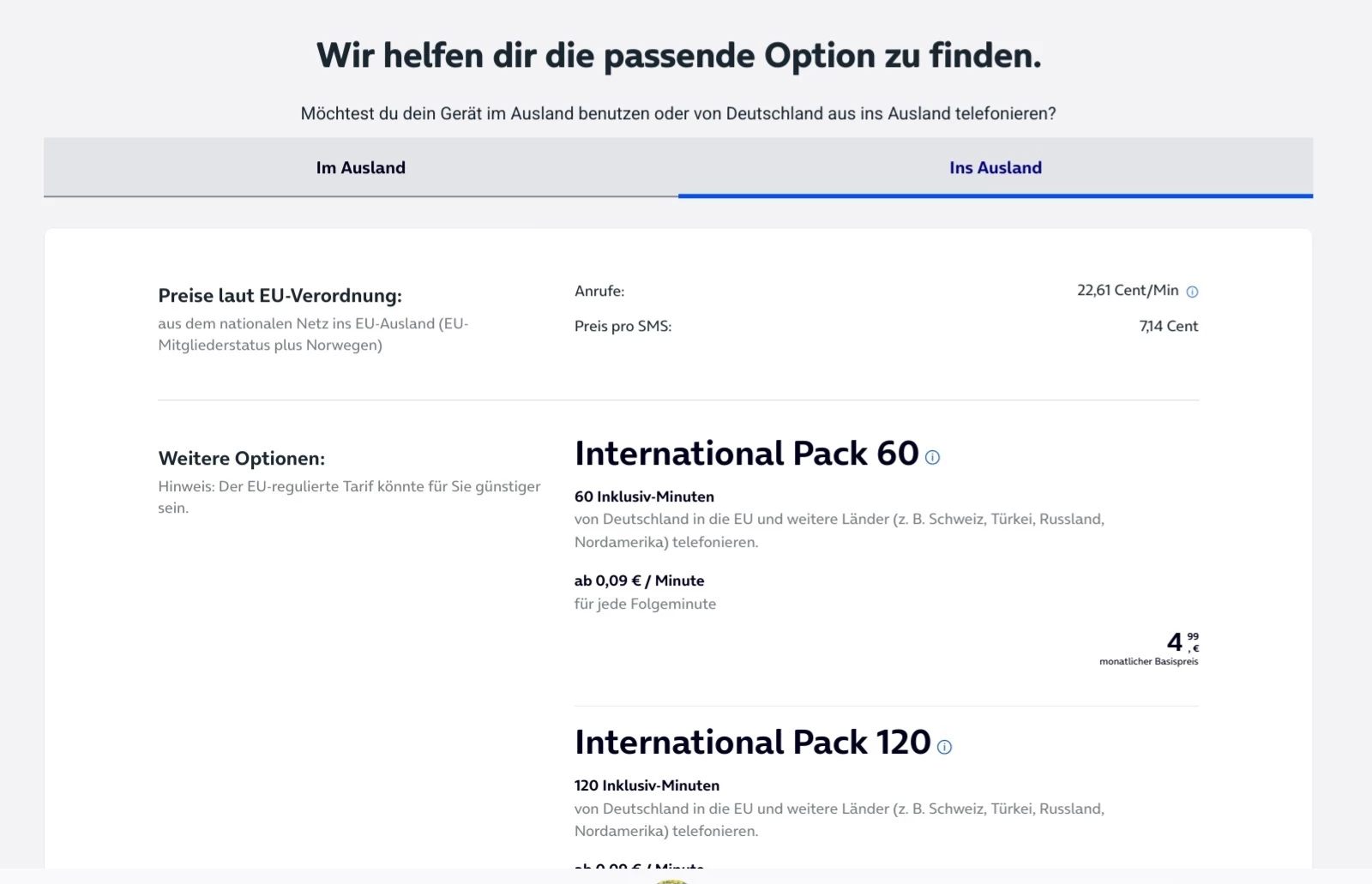Open info icon beside 22,61 Cent/Min
1372x884 pixels.
click(x=1192, y=292)
